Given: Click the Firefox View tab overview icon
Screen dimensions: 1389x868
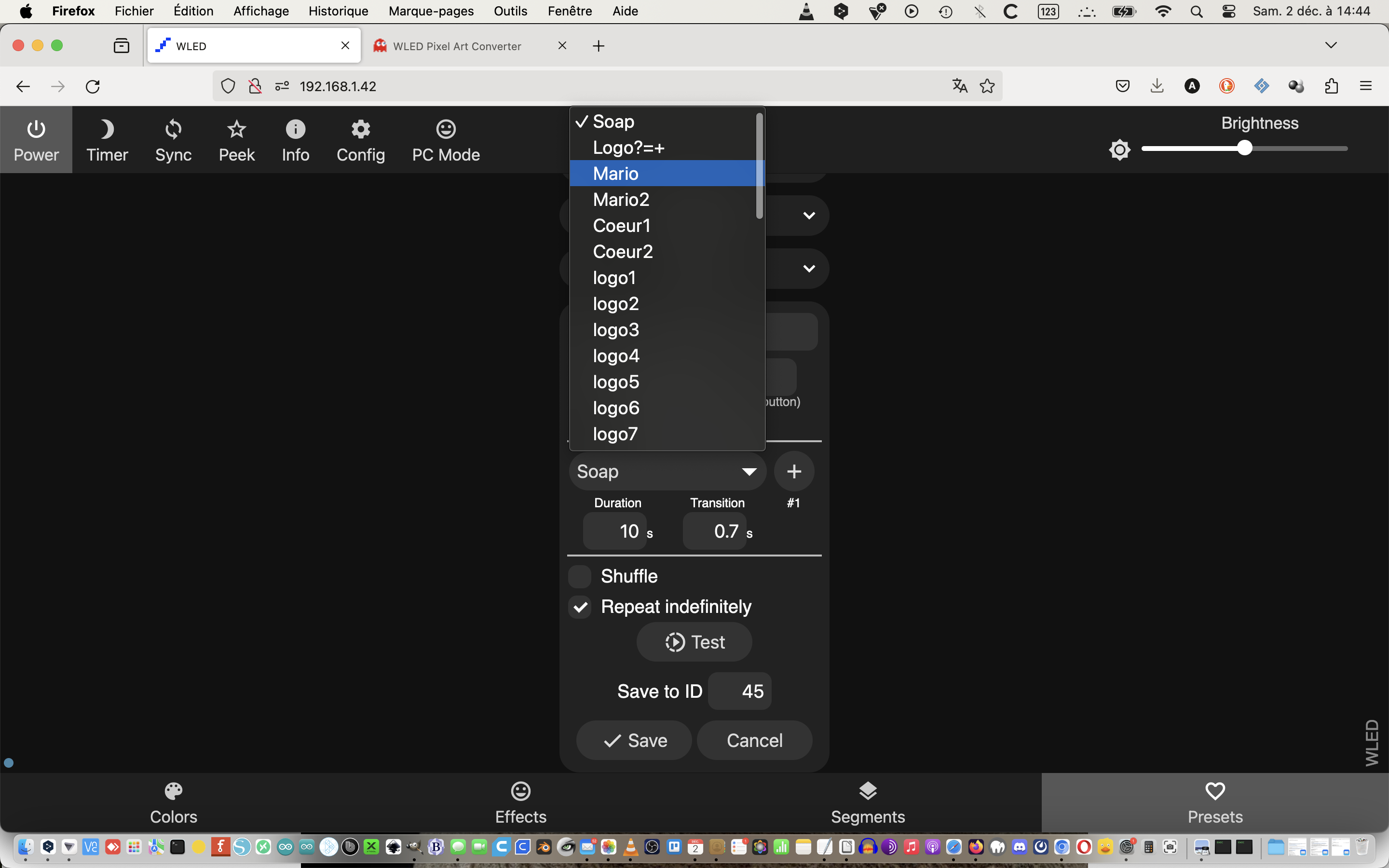Looking at the screenshot, I should point(122,46).
